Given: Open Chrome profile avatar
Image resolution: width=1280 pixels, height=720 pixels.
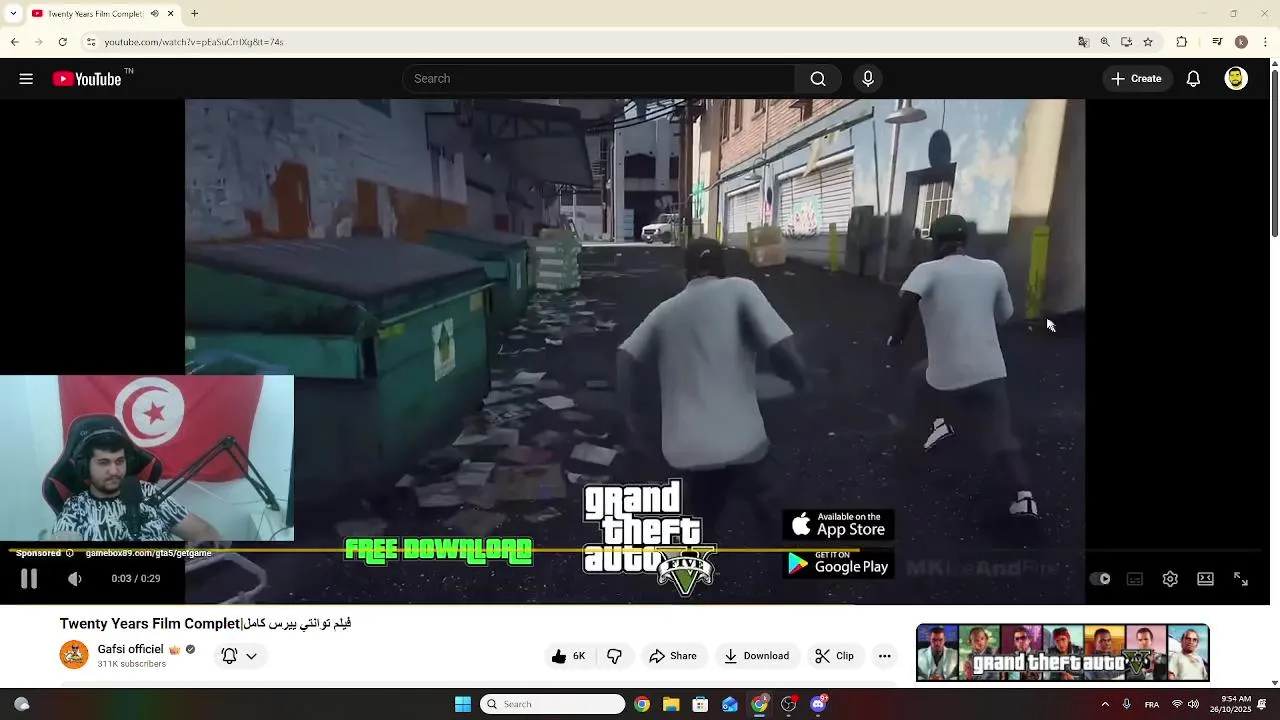Looking at the screenshot, I should (x=1241, y=42).
